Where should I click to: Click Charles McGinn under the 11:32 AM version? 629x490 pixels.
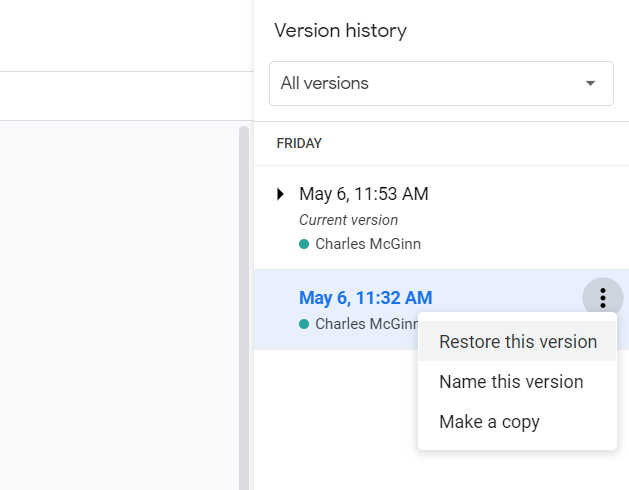tap(366, 324)
